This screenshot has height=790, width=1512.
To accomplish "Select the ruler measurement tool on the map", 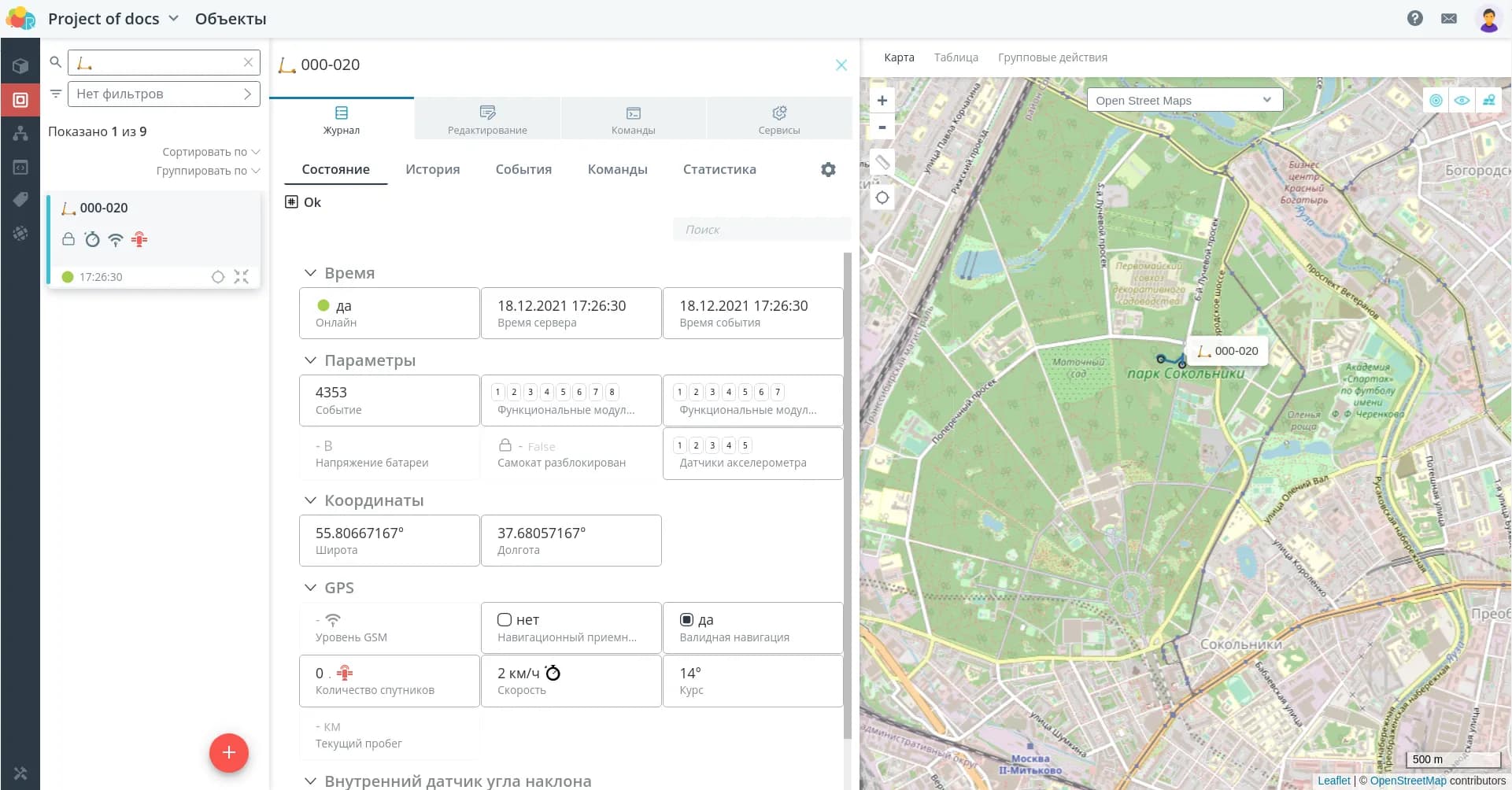I will [x=882, y=162].
